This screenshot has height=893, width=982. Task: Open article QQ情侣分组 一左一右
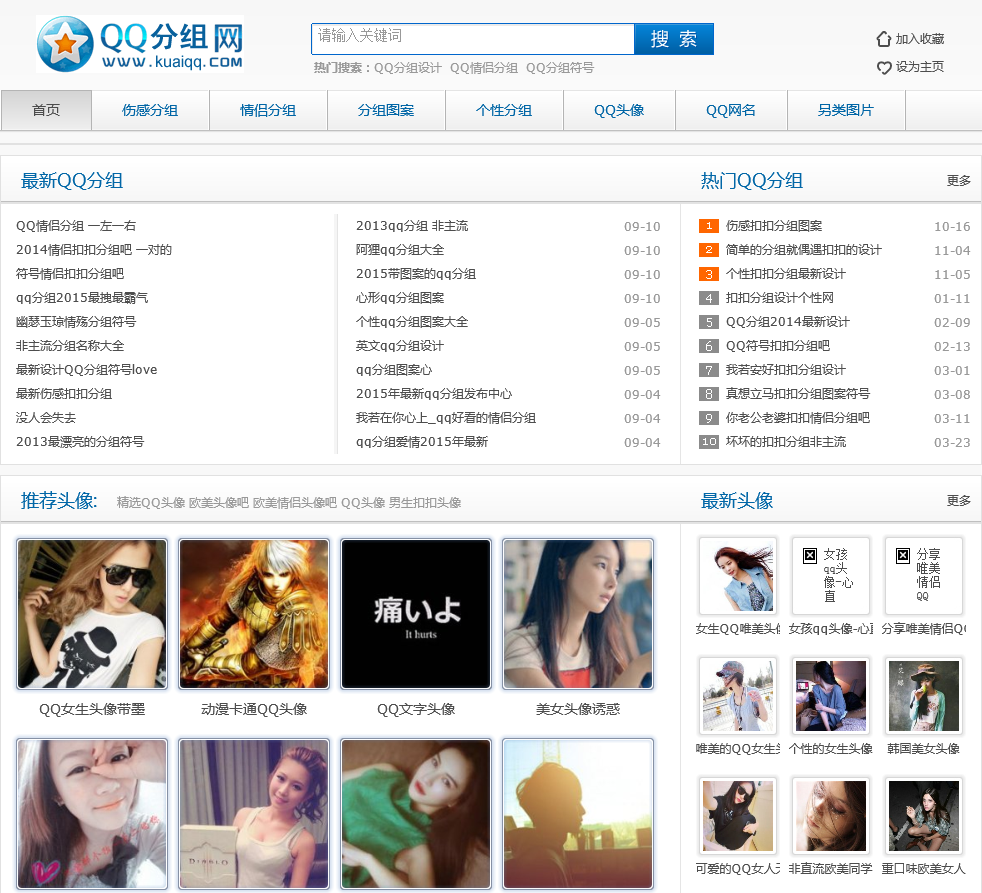click(76, 225)
